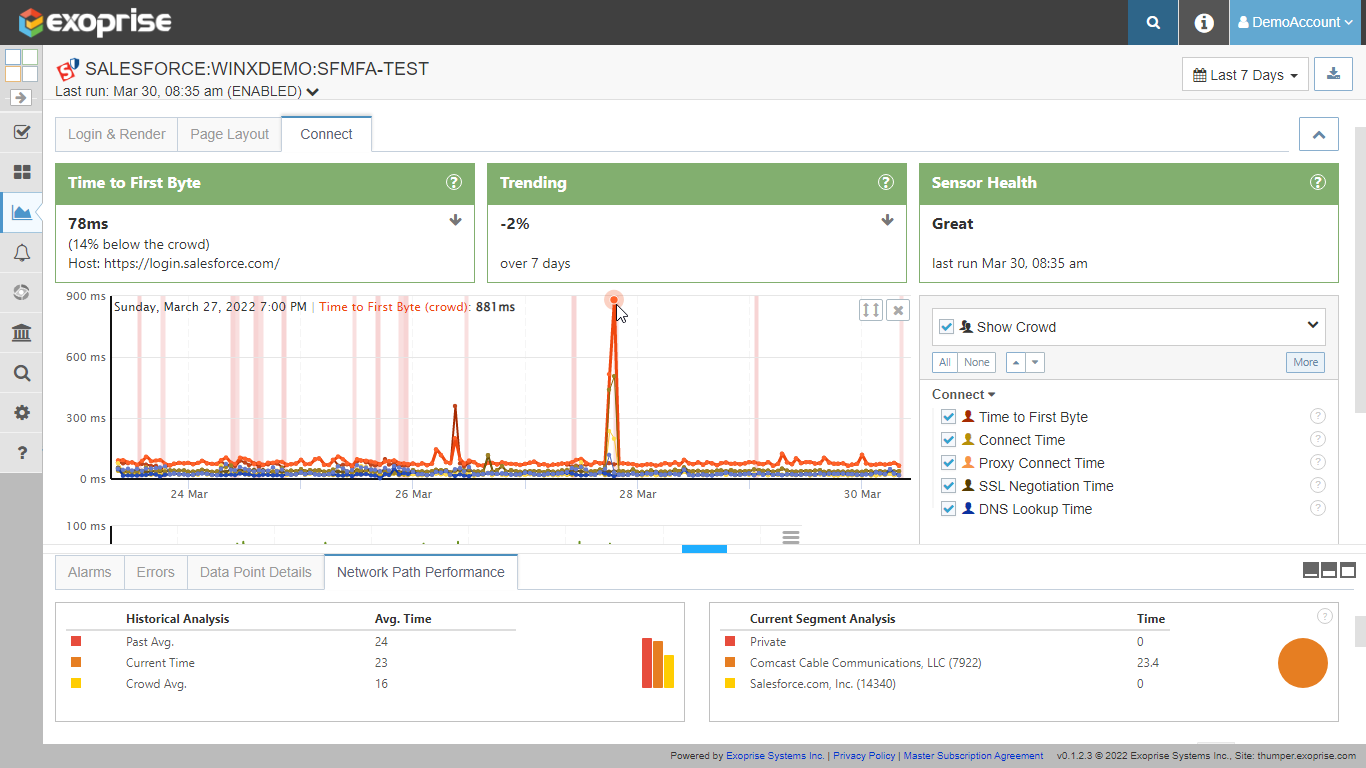Screen dimensions: 1366x768
Task: Click the chart vertical scale toggle icon
Action: click(871, 310)
